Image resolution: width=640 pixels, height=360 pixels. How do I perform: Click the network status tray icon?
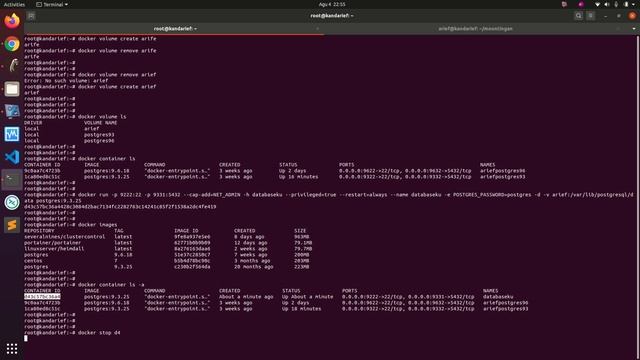[x=597, y=4]
